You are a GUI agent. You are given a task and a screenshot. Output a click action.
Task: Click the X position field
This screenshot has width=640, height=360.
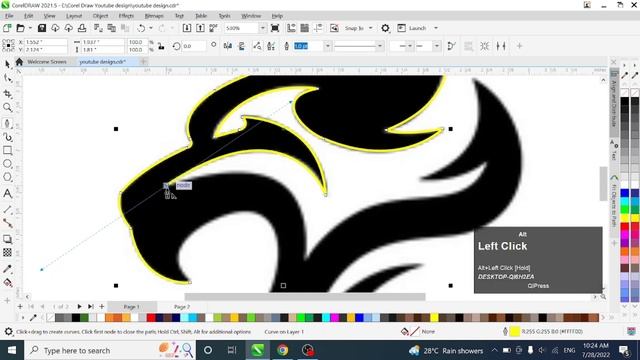(x=46, y=42)
